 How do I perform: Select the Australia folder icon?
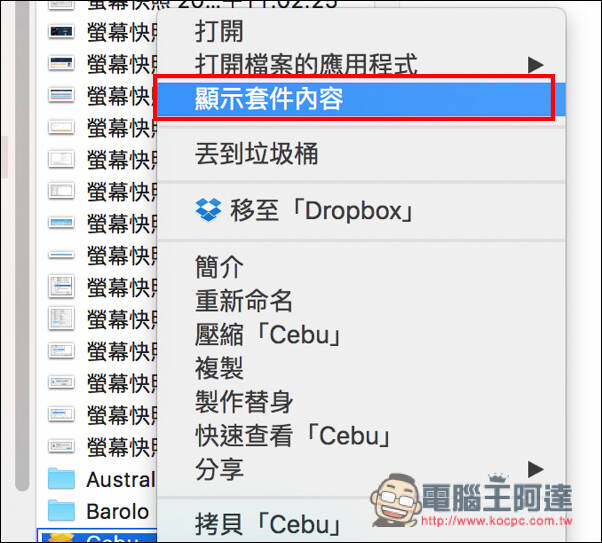pyautogui.click(x=61, y=479)
